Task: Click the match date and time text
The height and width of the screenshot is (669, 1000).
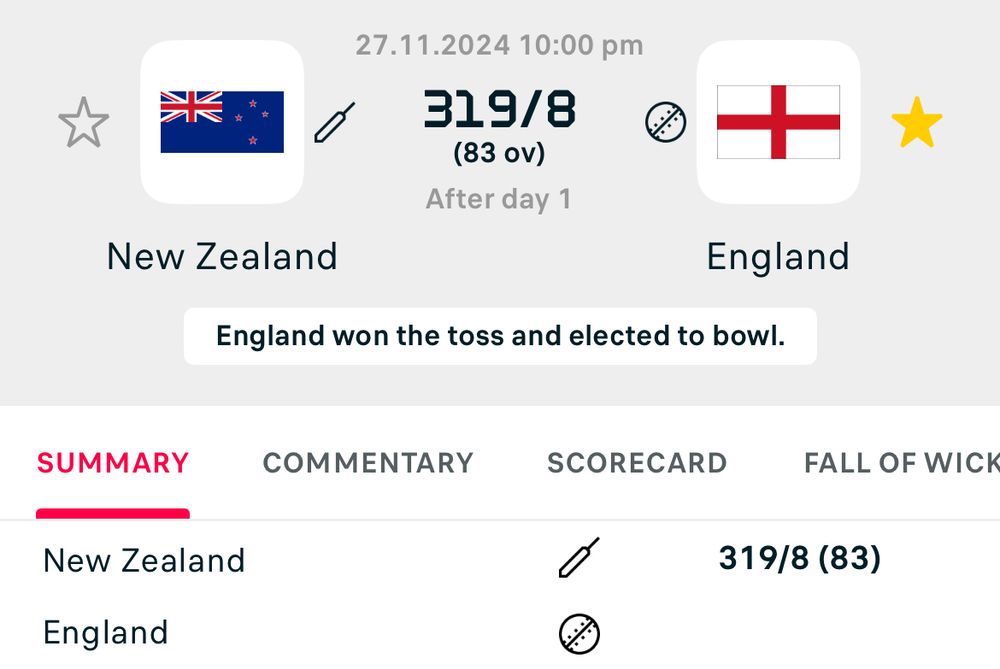Action: [x=499, y=45]
